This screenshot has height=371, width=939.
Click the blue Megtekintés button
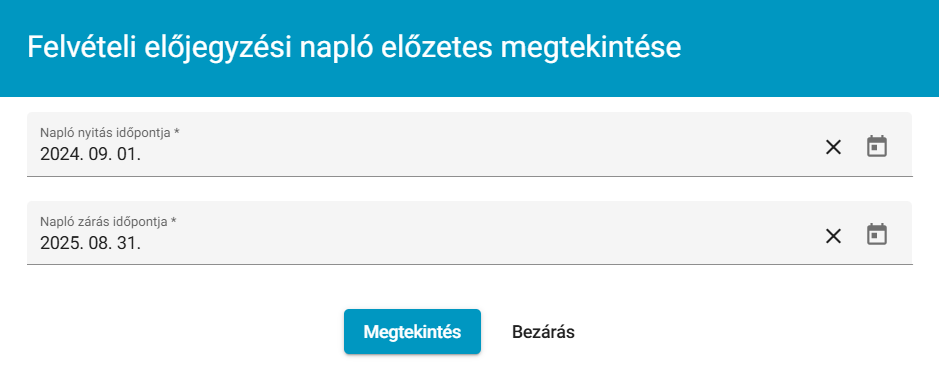412,332
